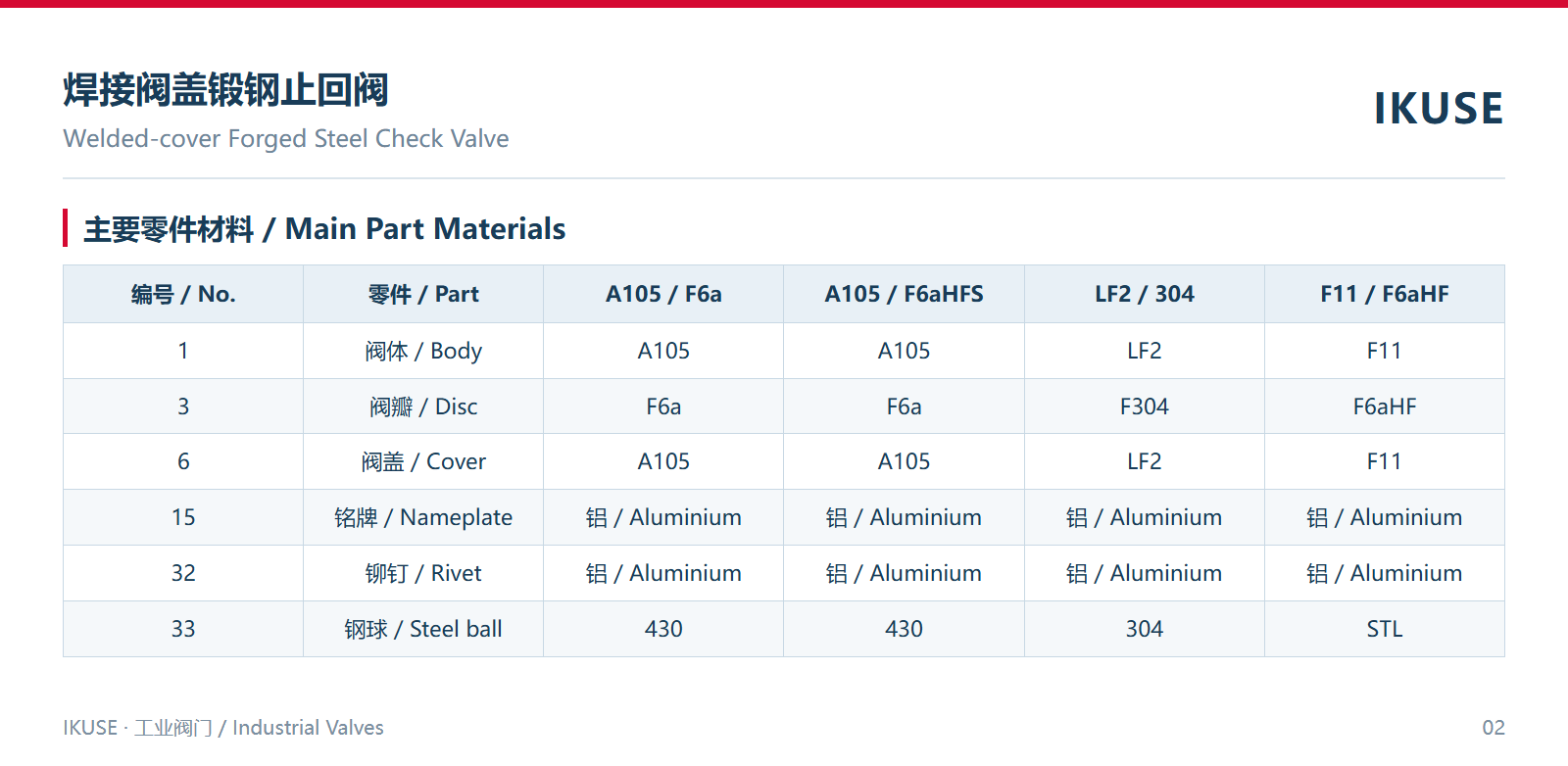Viewport: 1568px width, 766px height.
Task: Click the LF2 / 304 column header
Action: coord(1145,294)
